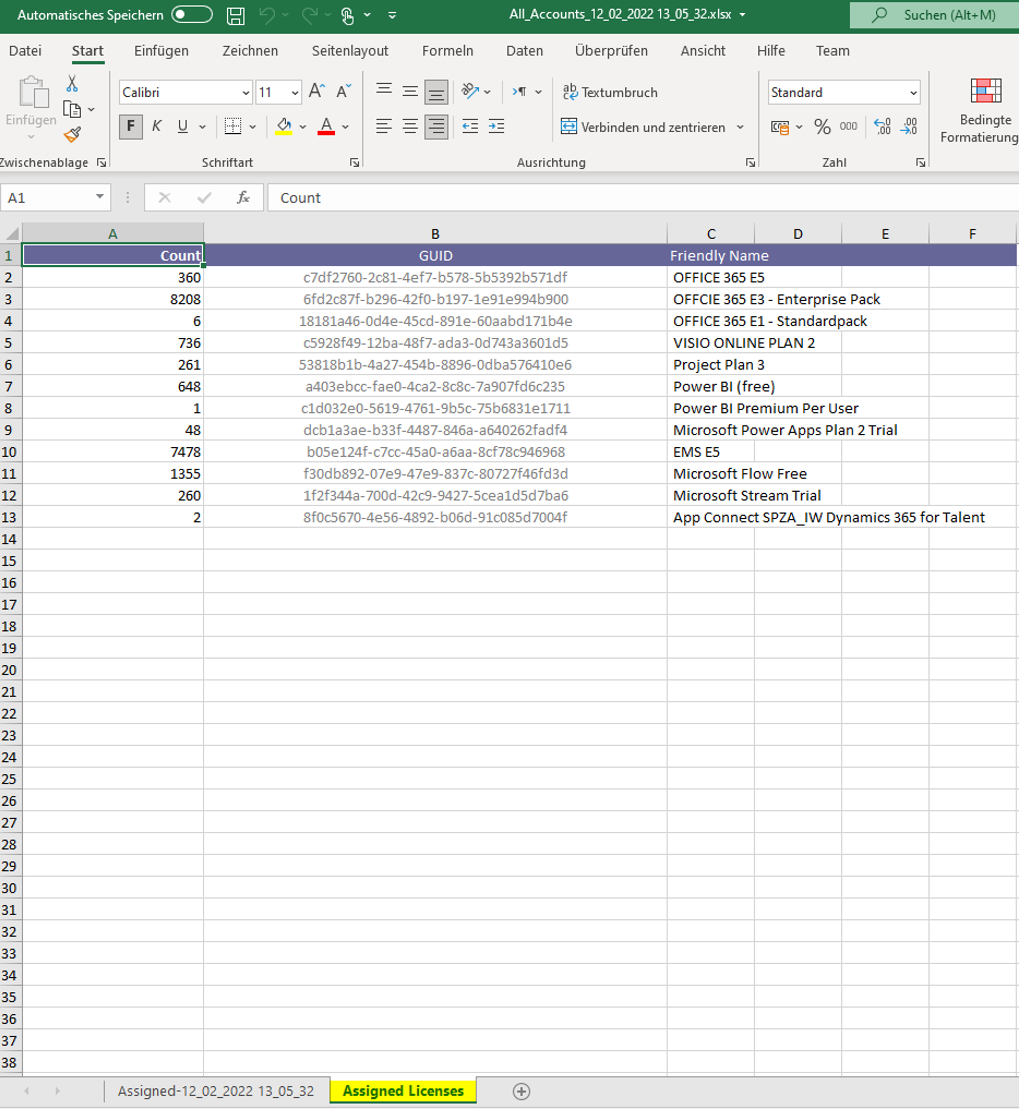Switch to the Zeichnen ribbon tab
The height and width of the screenshot is (1109, 1020).
250,51
